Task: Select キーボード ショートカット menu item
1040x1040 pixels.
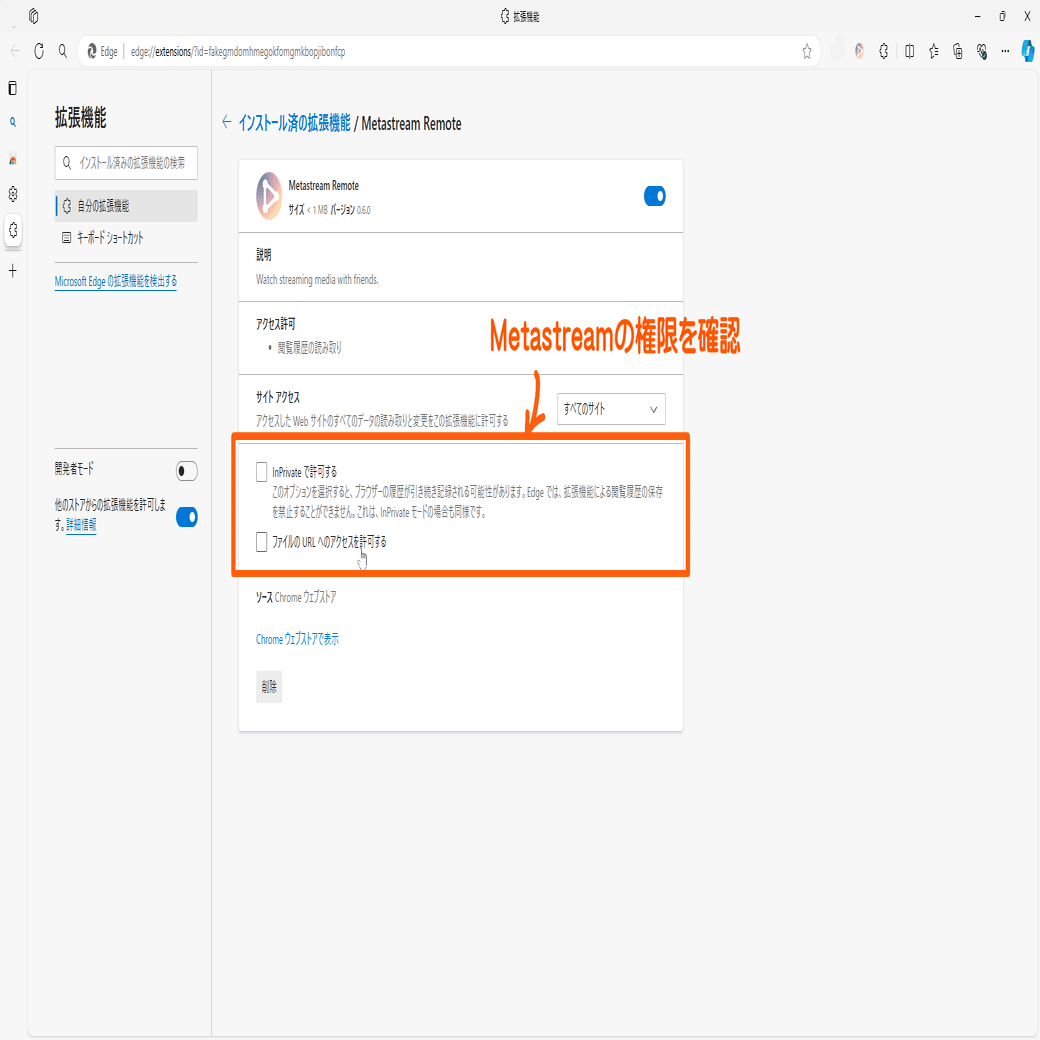Action: pyautogui.click(x=126, y=238)
